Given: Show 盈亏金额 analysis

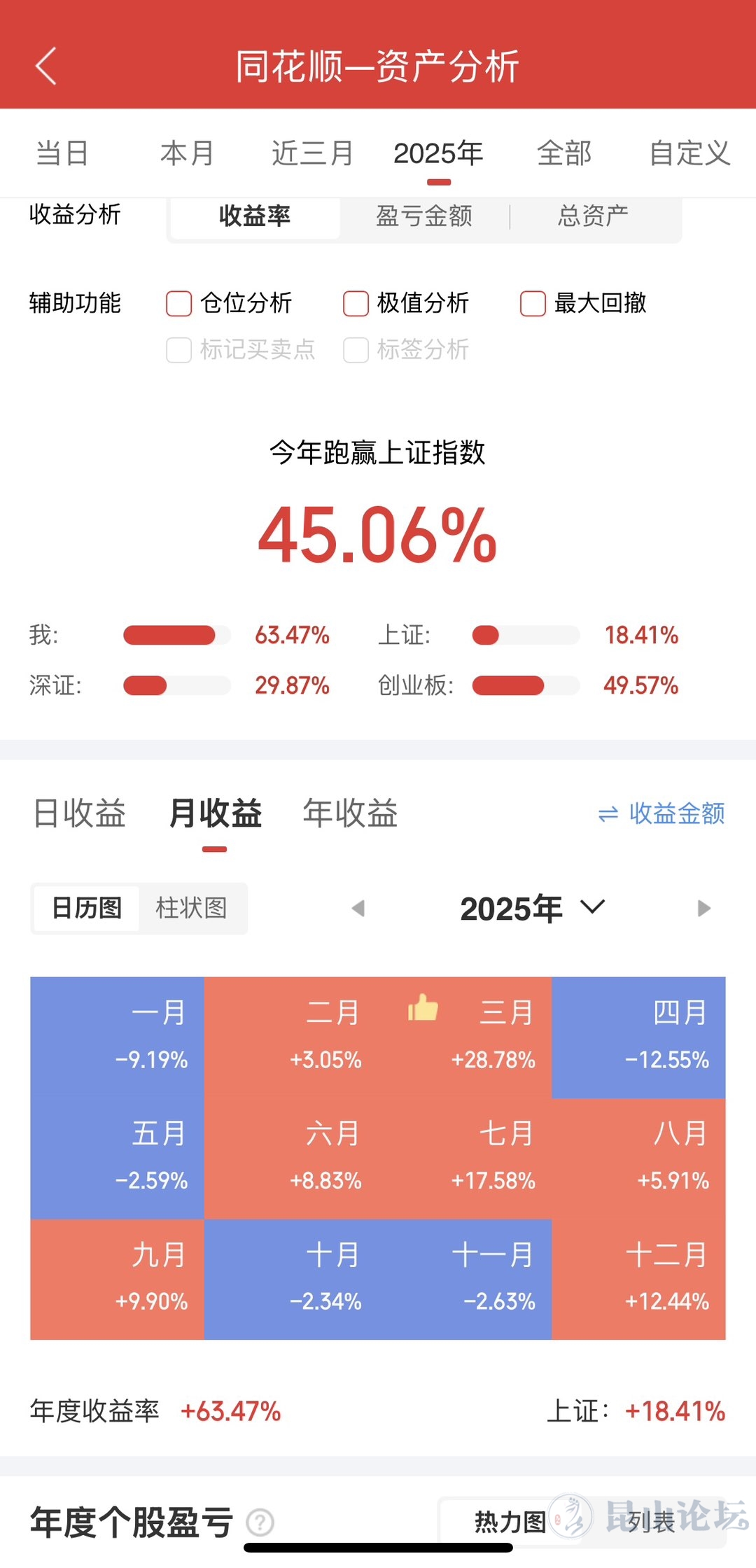Looking at the screenshot, I should point(424,216).
